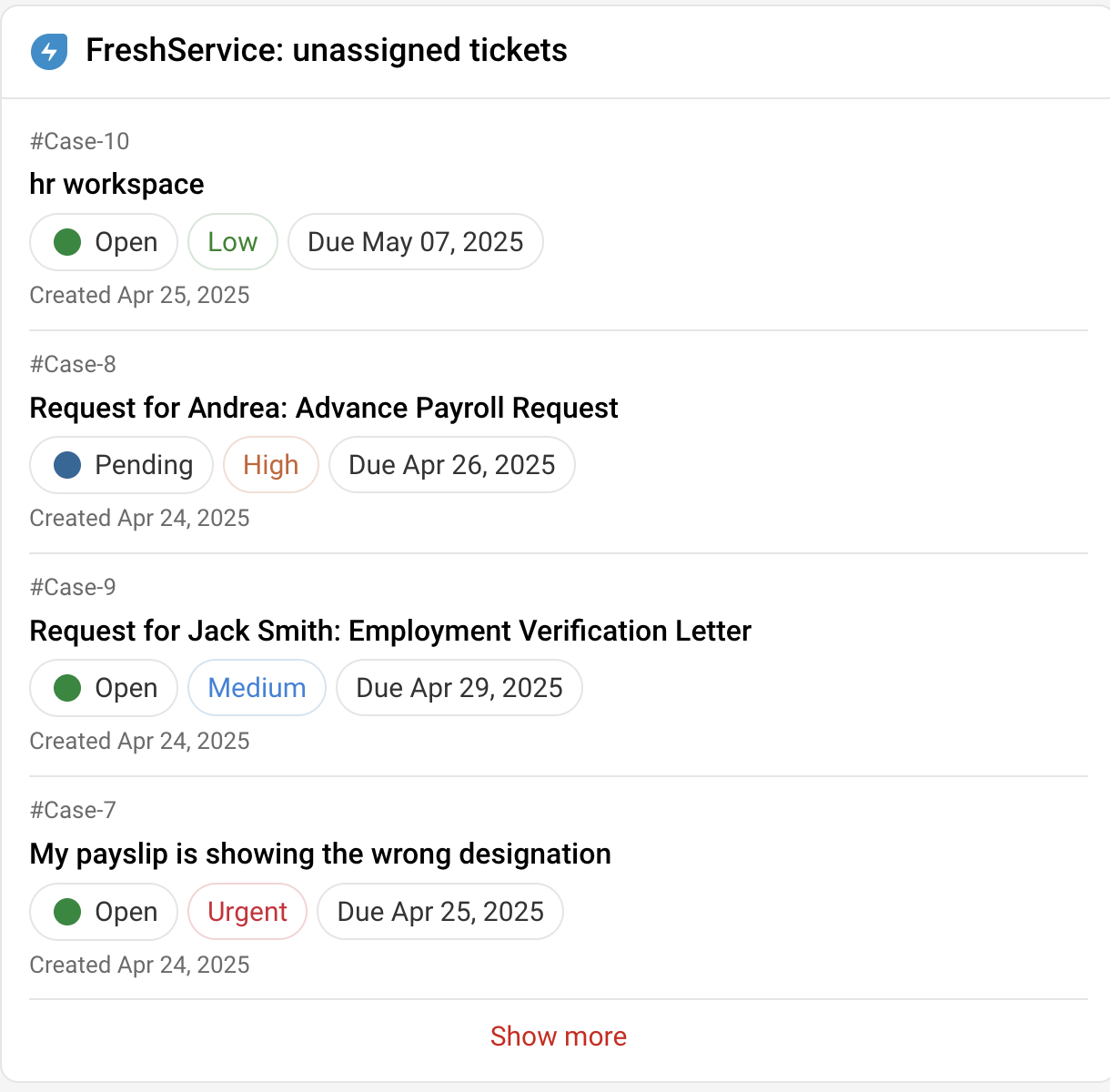Expand the list with Show more
The image size is (1110, 1092).
(558, 1036)
